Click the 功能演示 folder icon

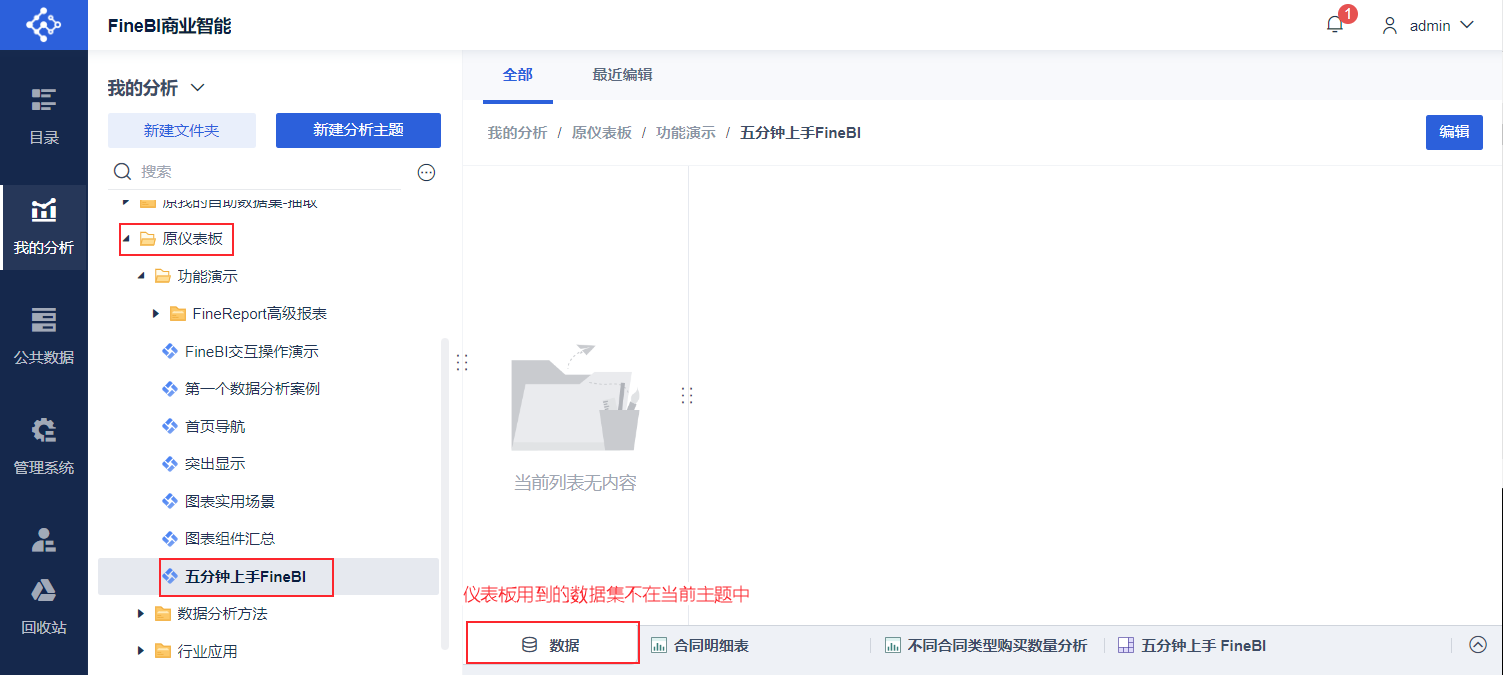(x=162, y=276)
